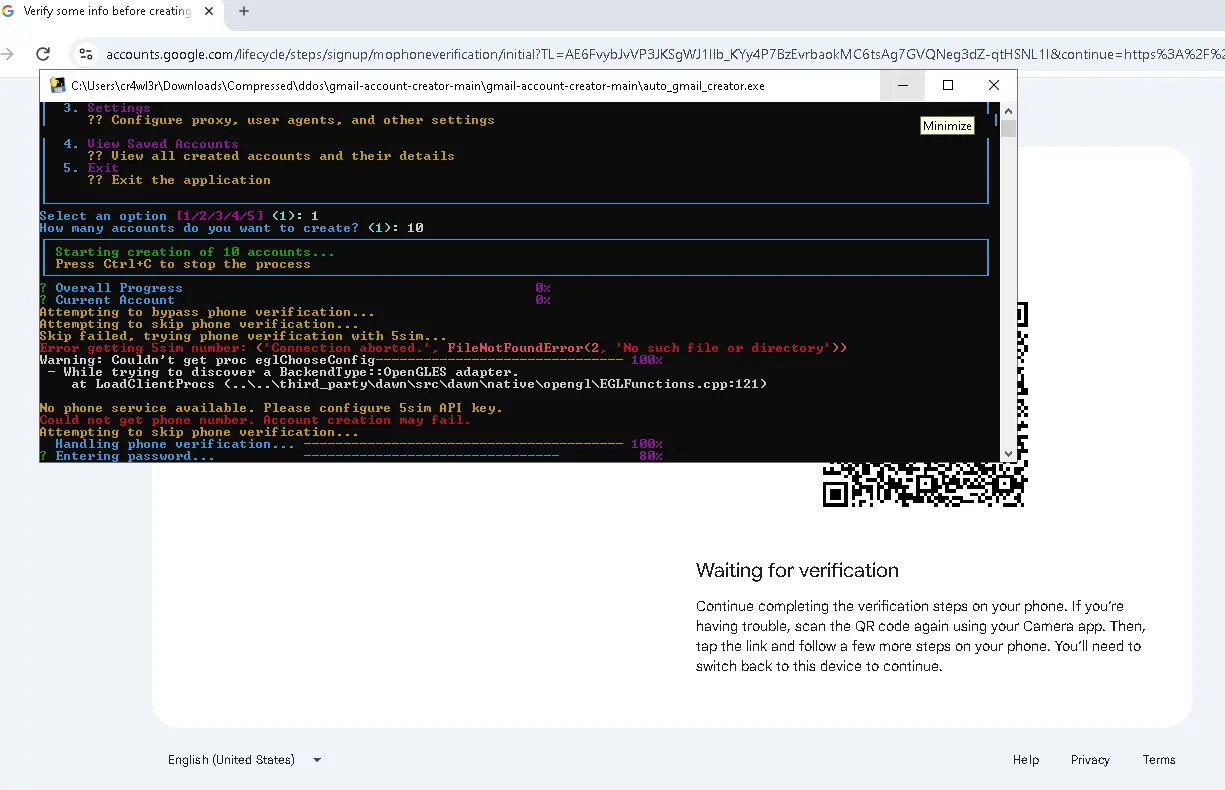
Task: Open the Privacy link
Action: click(x=1090, y=760)
